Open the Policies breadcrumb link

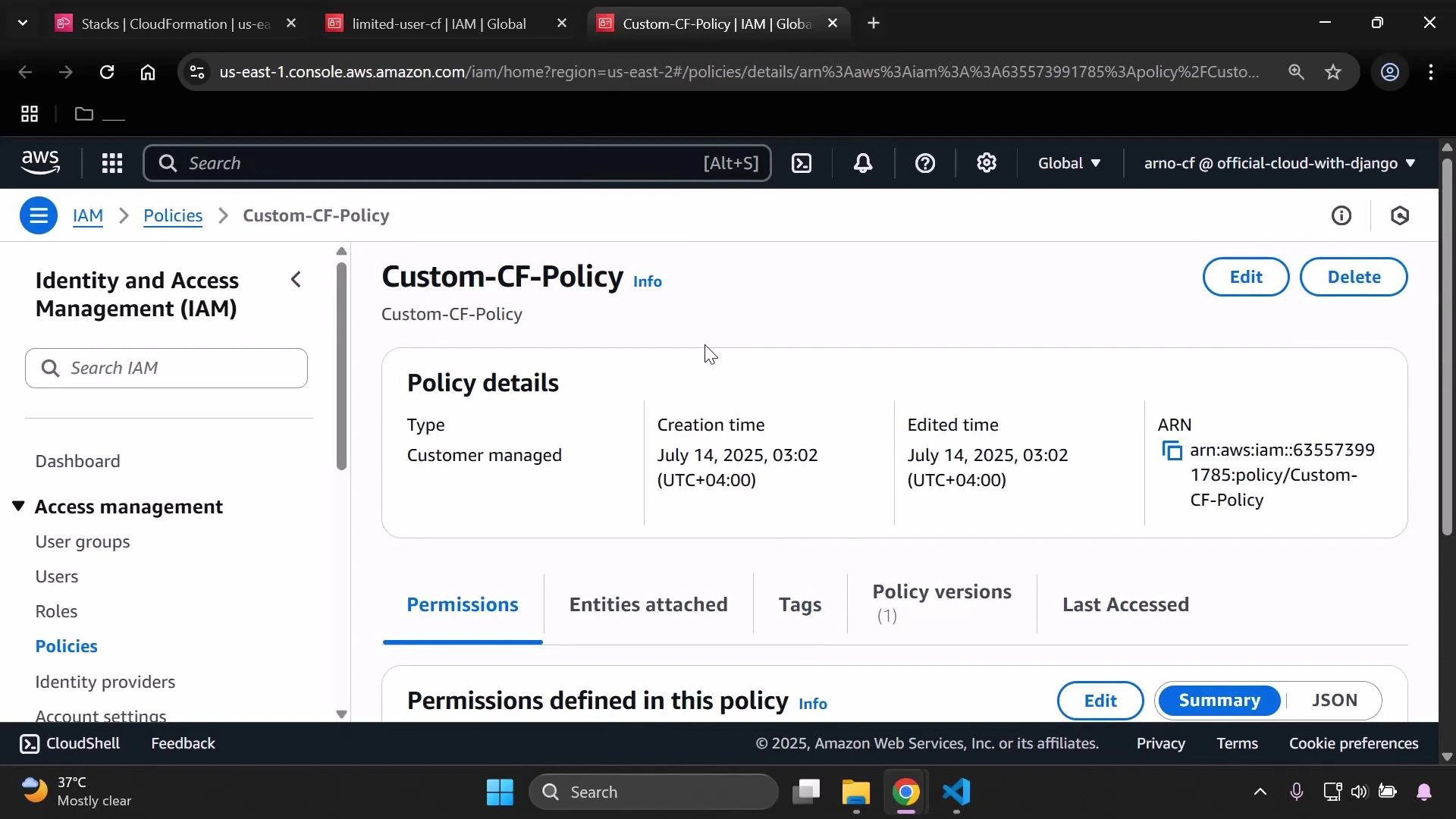point(172,215)
